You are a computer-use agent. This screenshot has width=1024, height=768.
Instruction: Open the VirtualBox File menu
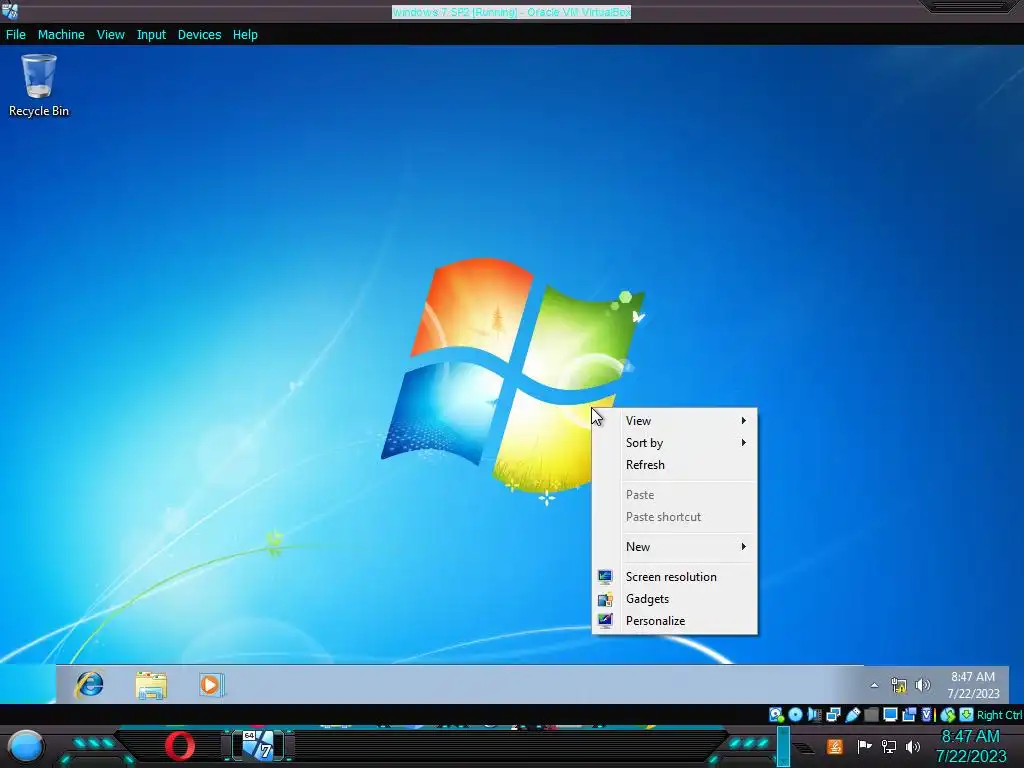point(16,35)
